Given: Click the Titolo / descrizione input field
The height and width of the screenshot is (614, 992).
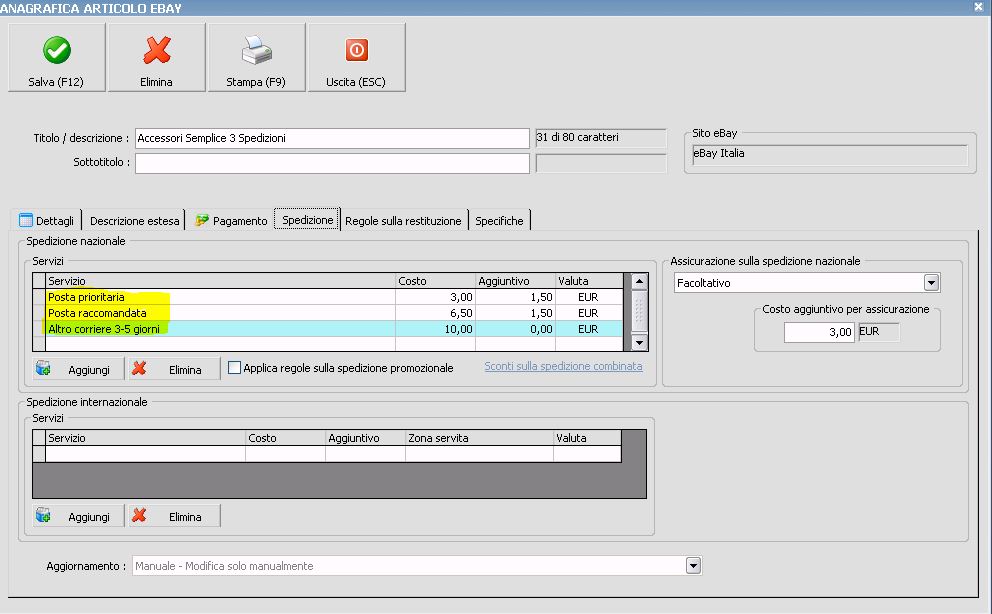Looking at the screenshot, I should [x=332, y=138].
